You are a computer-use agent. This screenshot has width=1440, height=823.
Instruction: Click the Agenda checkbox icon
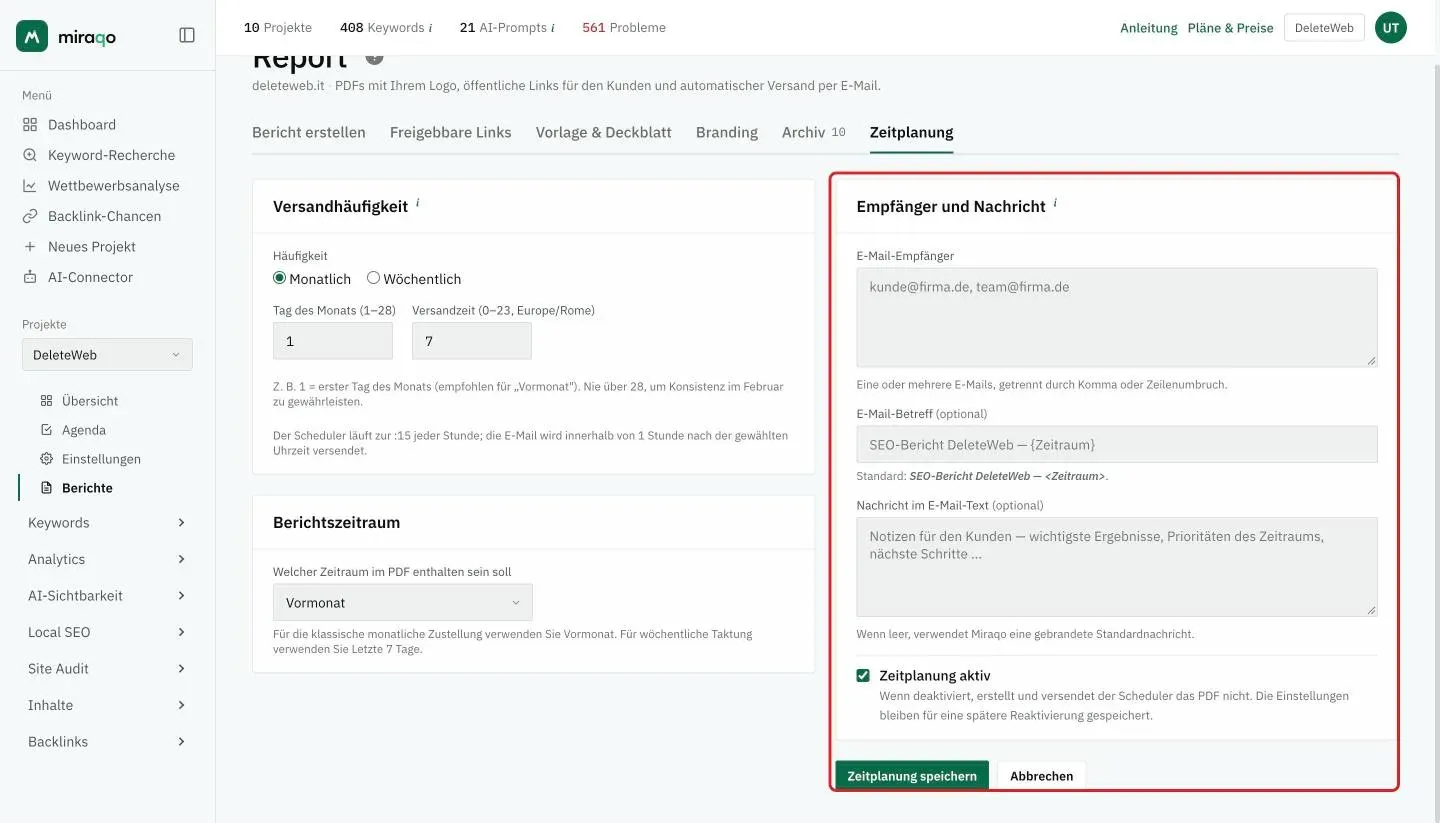click(x=46, y=430)
